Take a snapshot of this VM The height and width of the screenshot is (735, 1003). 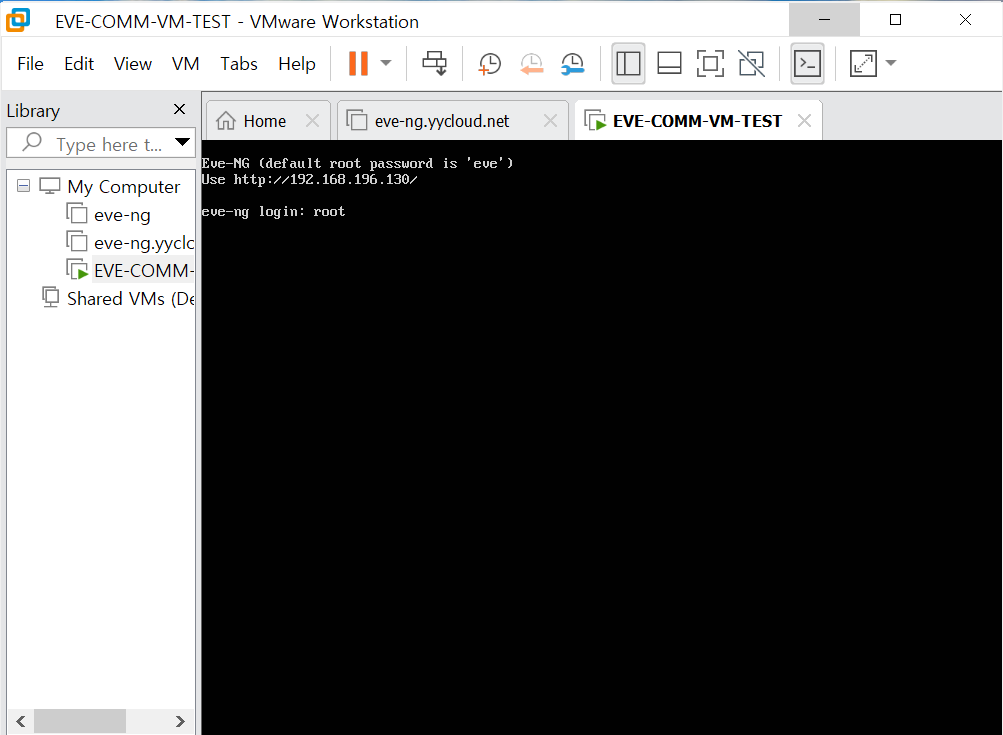[489, 63]
